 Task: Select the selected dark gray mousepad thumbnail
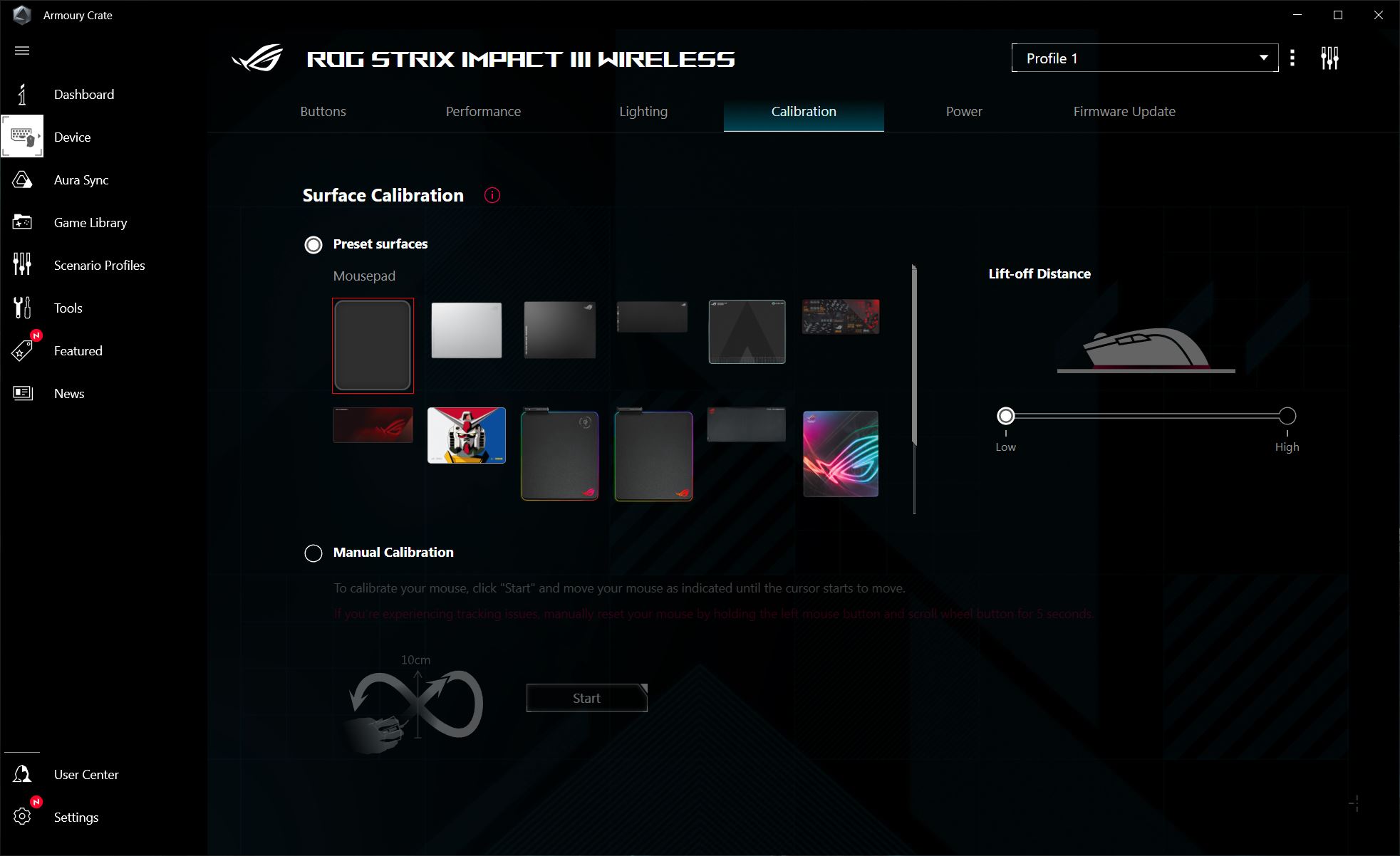click(373, 345)
